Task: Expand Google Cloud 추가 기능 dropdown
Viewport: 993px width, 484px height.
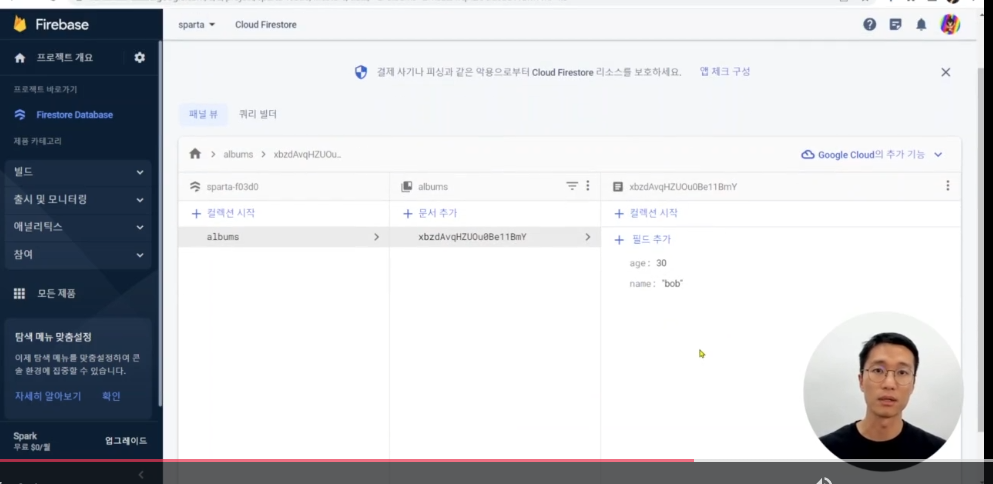Action: tap(938, 155)
